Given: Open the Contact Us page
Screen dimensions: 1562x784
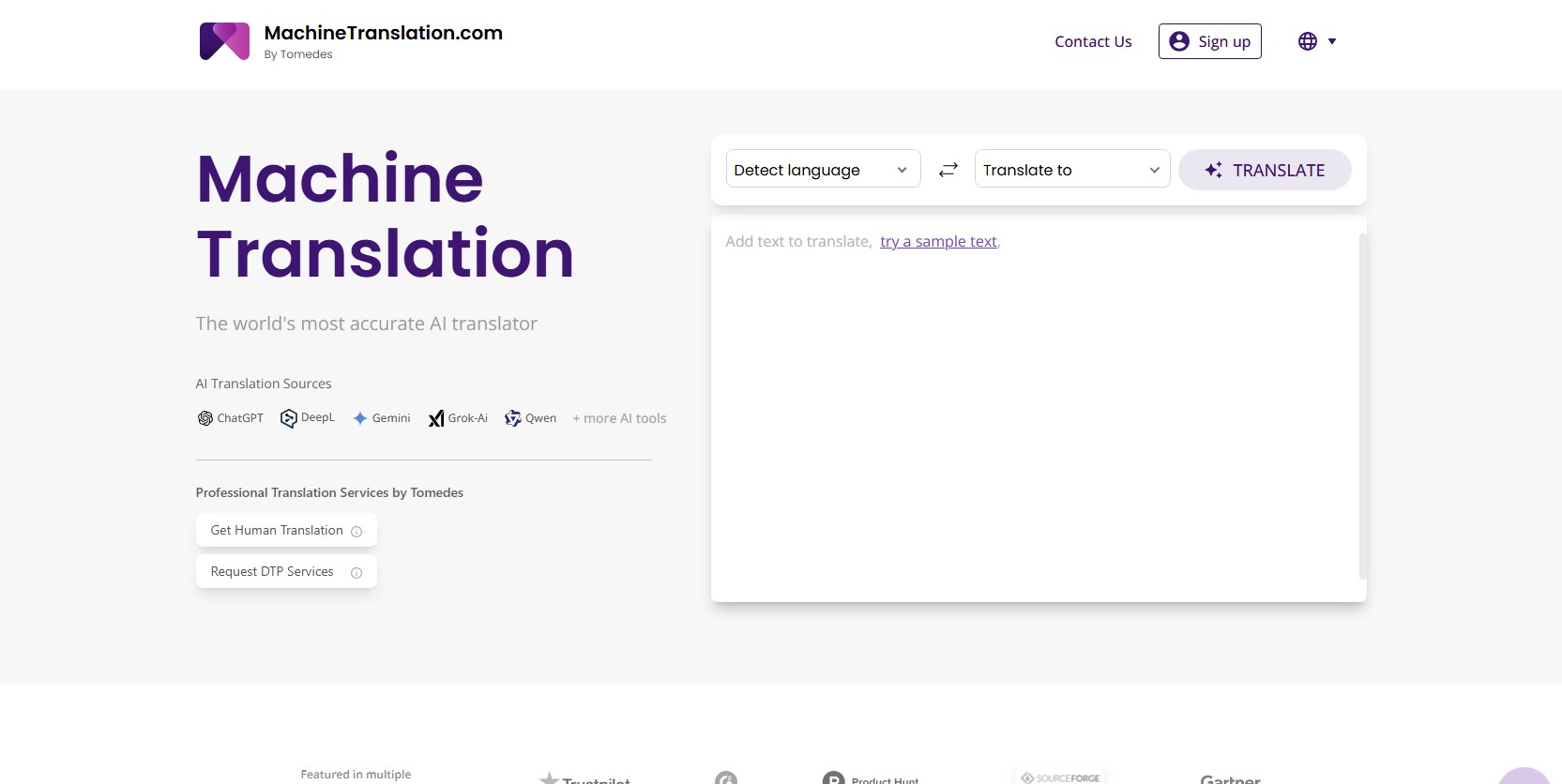Looking at the screenshot, I should (x=1093, y=41).
